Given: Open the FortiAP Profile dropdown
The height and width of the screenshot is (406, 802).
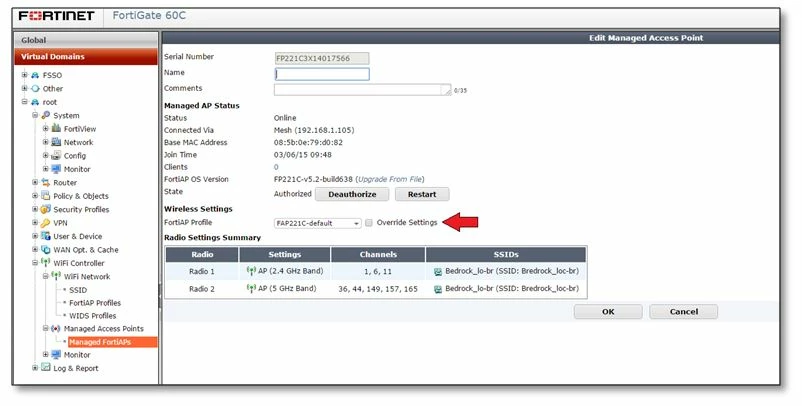Looking at the screenshot, I should pos(318,223).
